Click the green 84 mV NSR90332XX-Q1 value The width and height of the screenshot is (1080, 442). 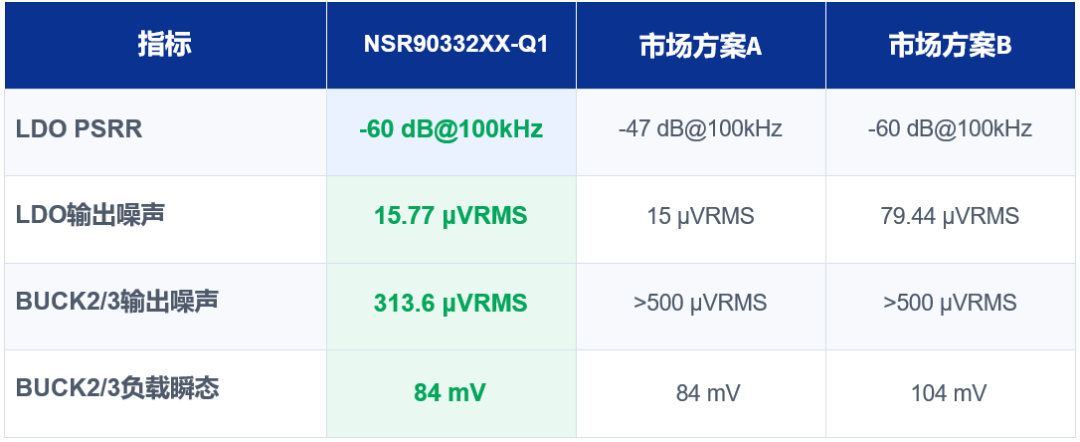[450, 392]
